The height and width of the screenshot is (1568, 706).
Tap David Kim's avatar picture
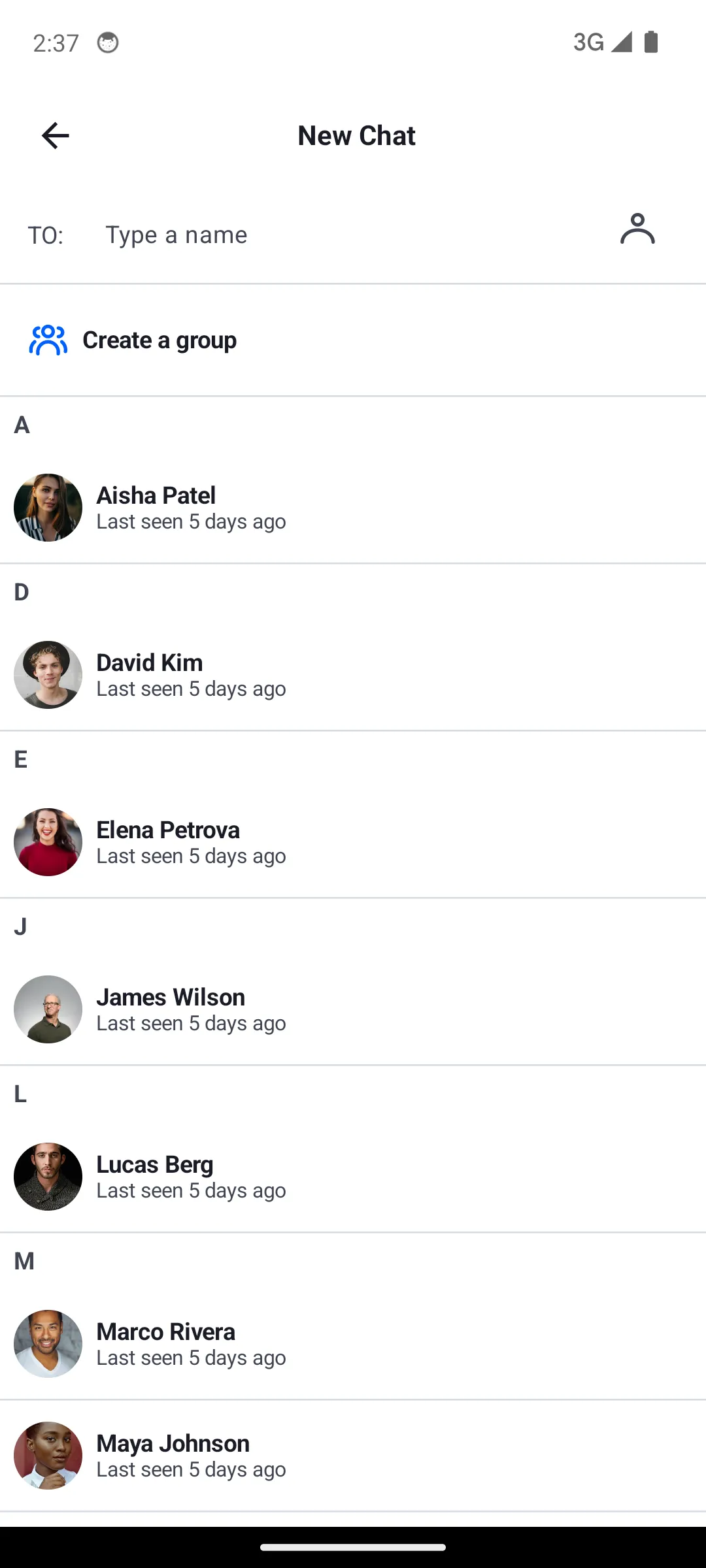48,675
